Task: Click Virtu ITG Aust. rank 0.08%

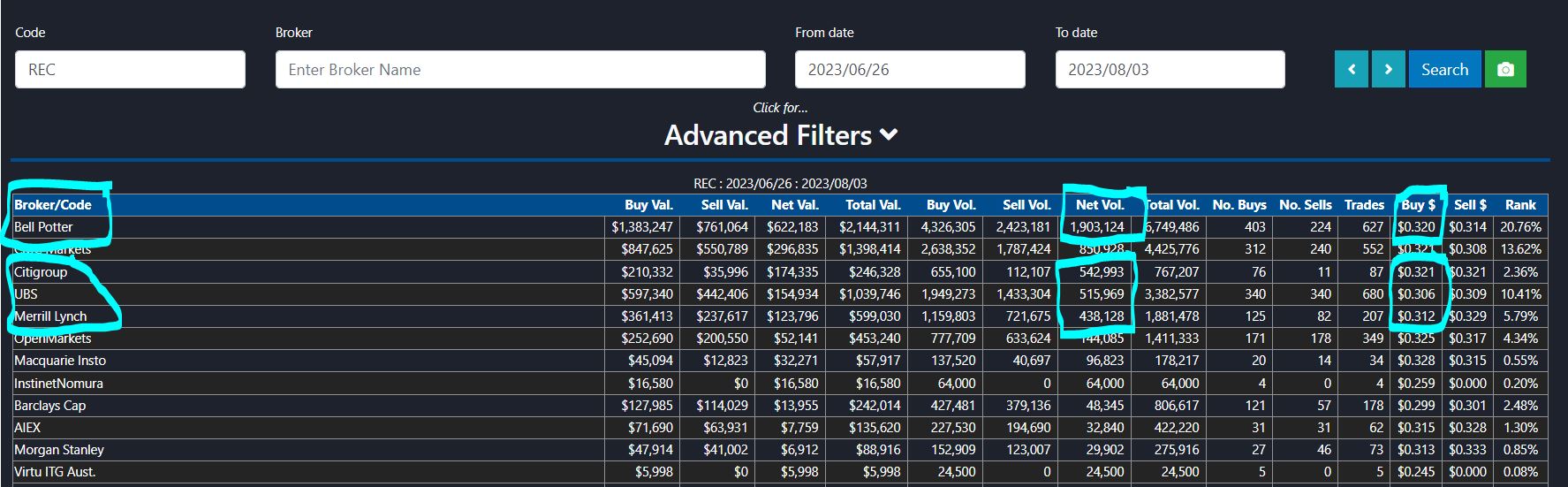Action: 1520,472
